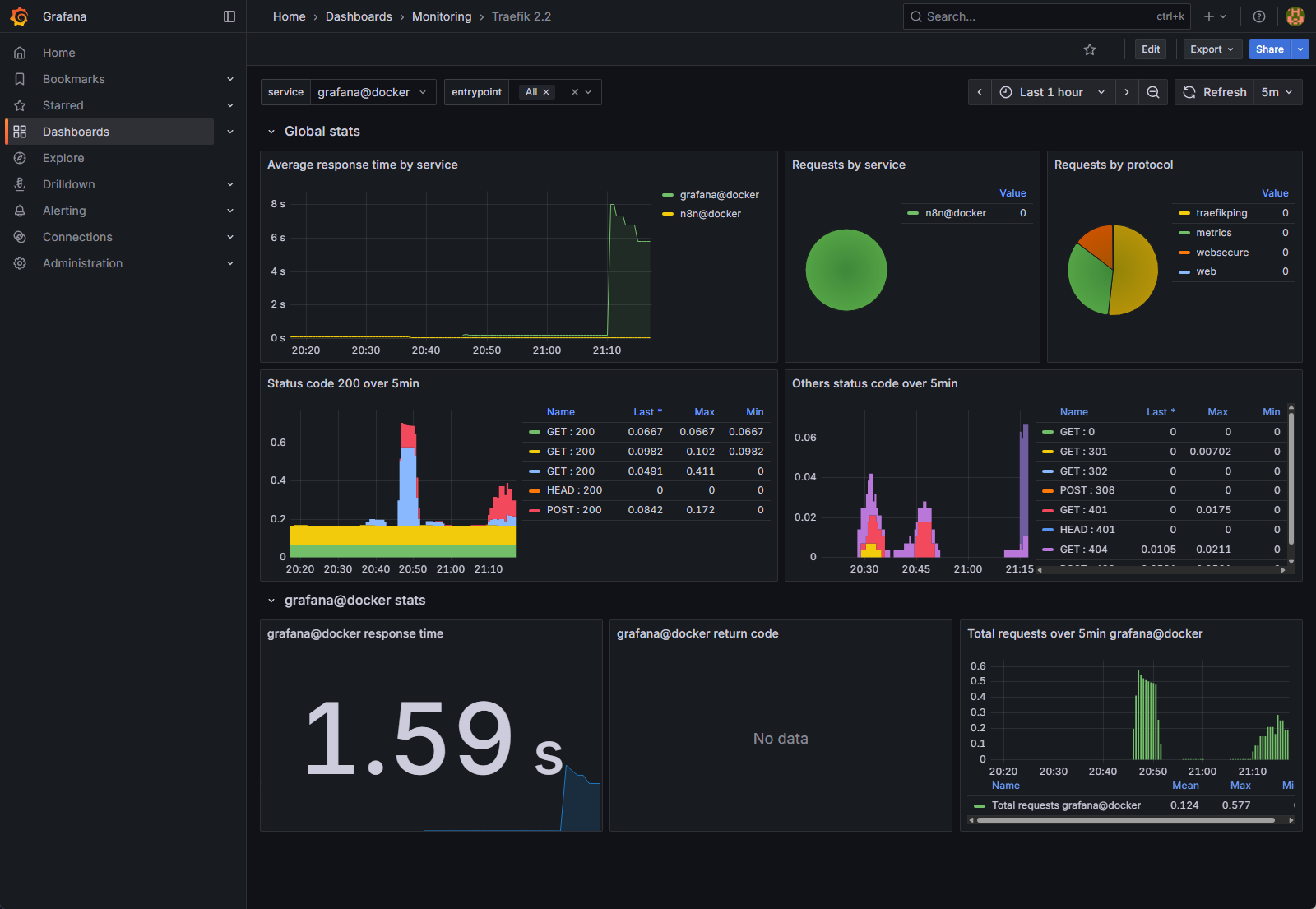Image resolution: width=1316 pixels, height=909 pixels.
Task: Expand the Connections section chevron
Action: pyautogui.click(x=230, y=237)
